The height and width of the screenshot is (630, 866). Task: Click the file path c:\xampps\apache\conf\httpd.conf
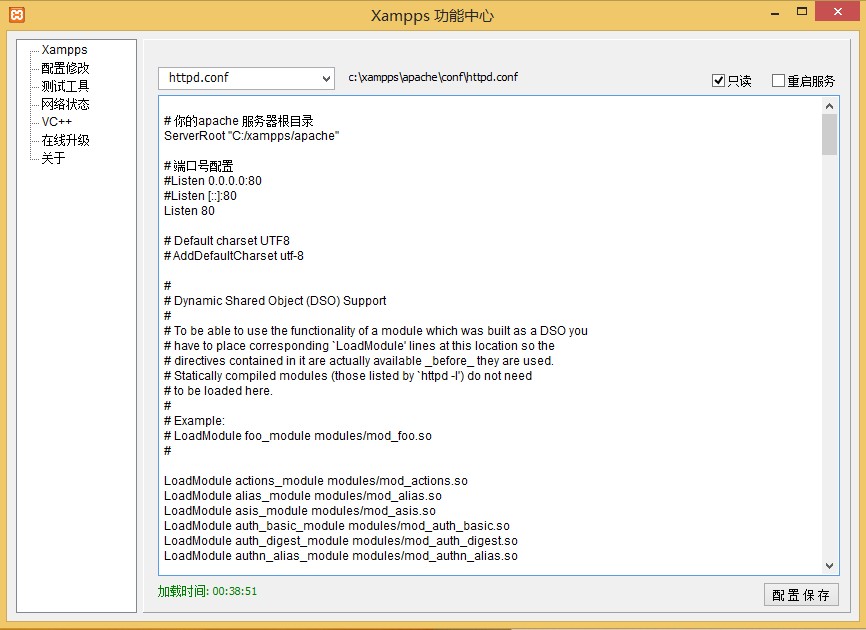point(433,77)
